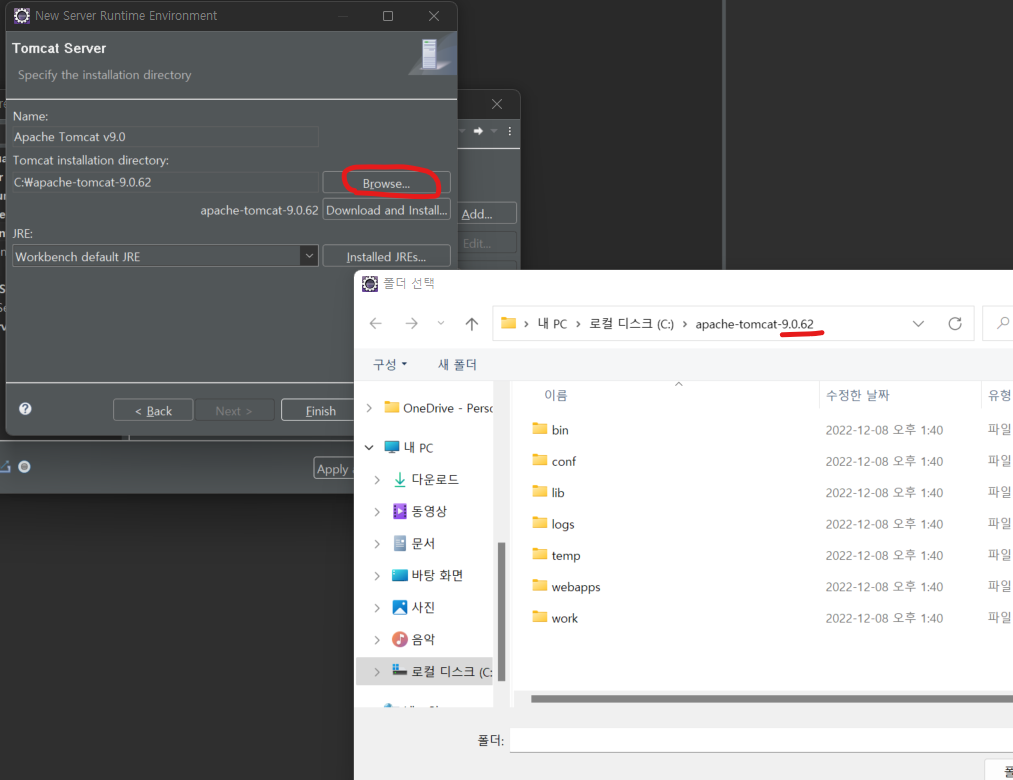Click 새 폴더 new folder button
This screenshot has width=1013, height=780.
457,364
